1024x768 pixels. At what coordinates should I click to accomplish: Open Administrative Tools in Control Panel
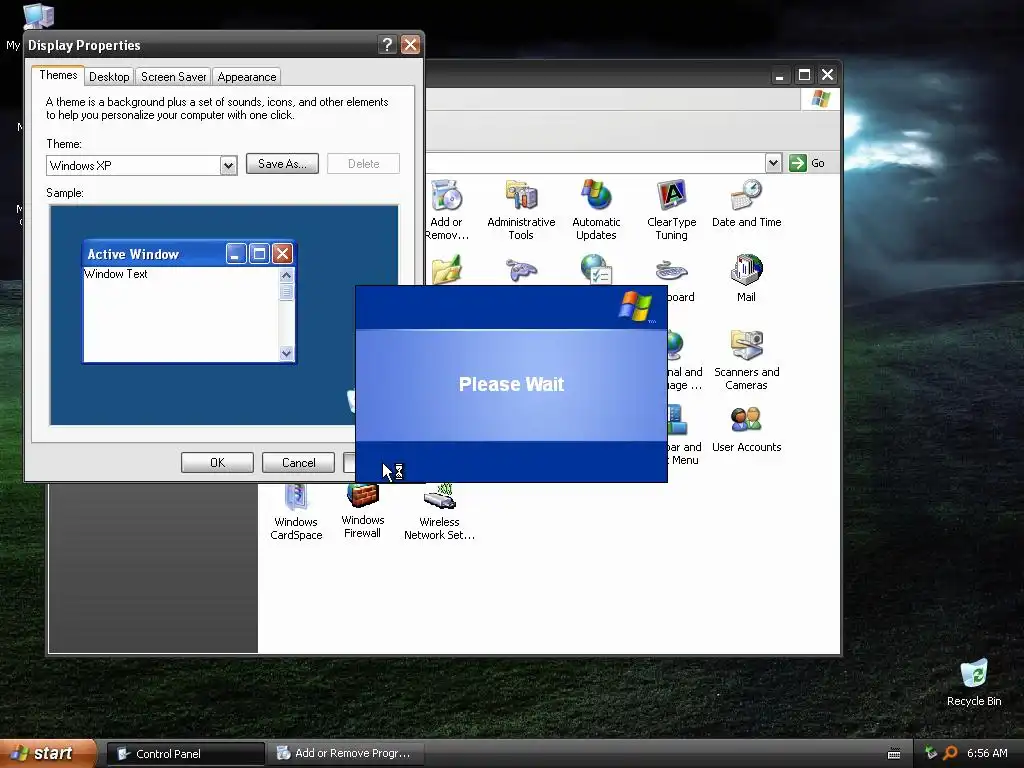(x=521, y=209)
